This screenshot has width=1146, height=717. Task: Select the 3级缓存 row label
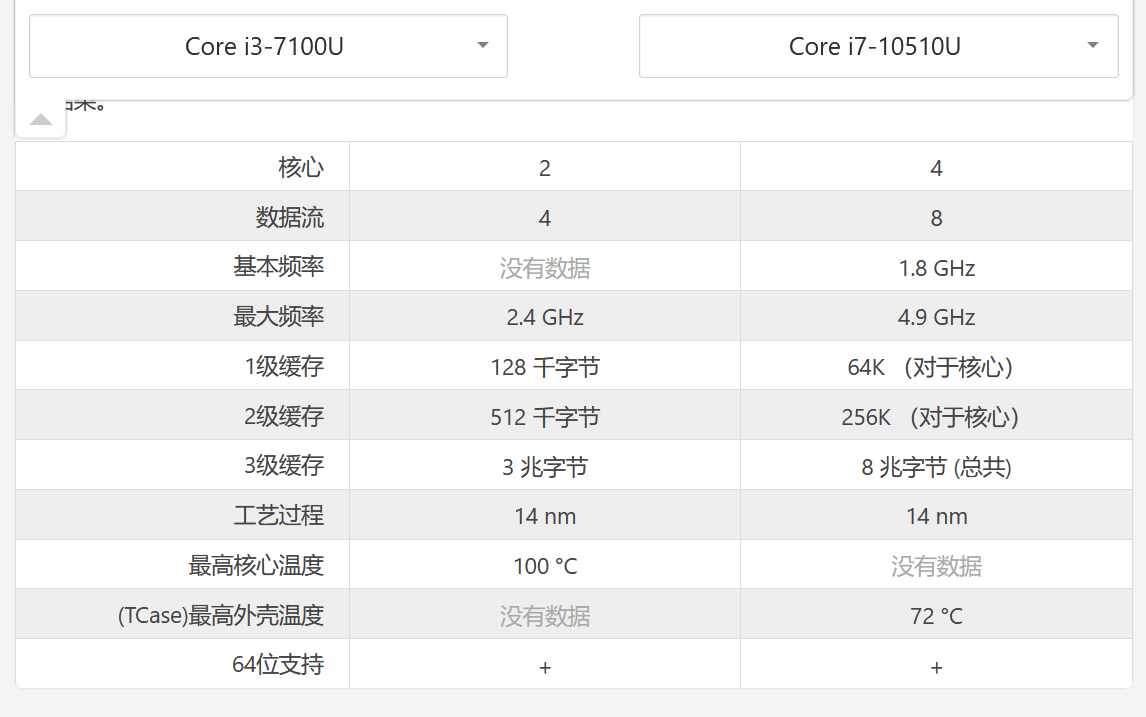(284, 466)
